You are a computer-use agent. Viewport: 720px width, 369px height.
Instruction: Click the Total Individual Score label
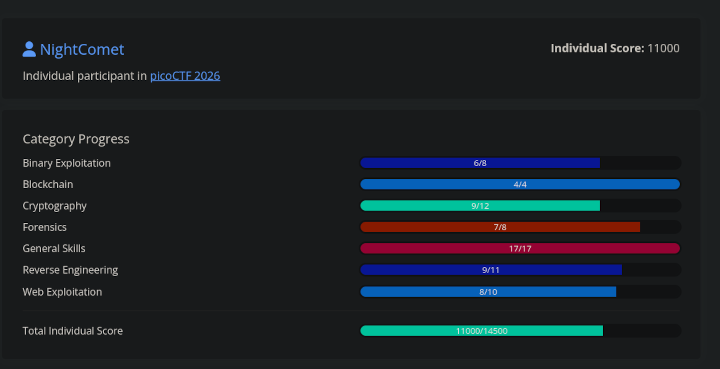(73, 330)
